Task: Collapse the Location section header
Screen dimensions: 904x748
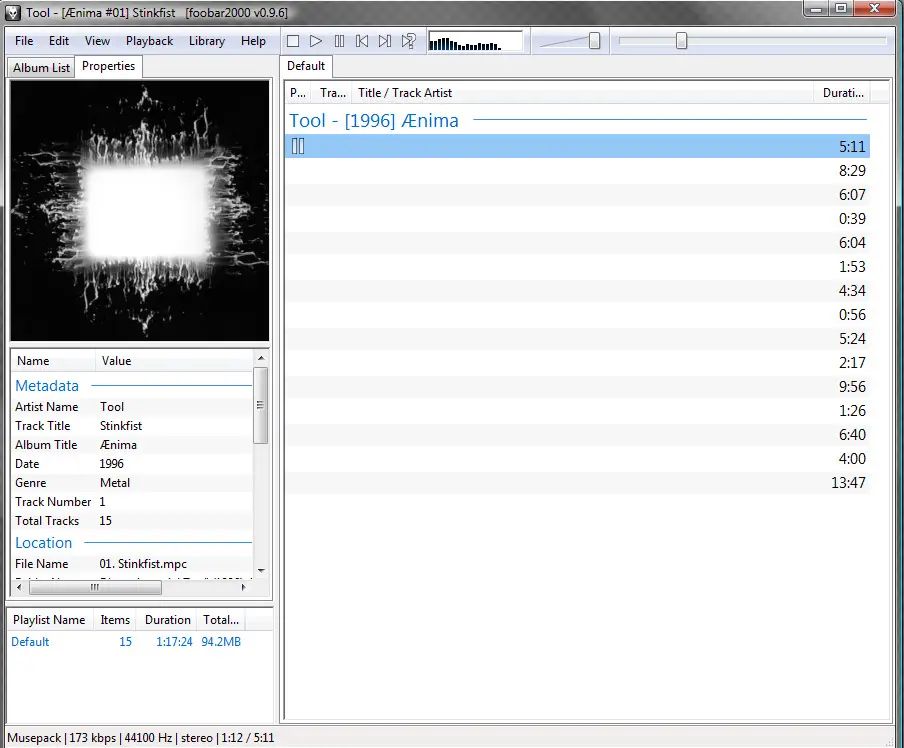Action: tap(43, 543)
